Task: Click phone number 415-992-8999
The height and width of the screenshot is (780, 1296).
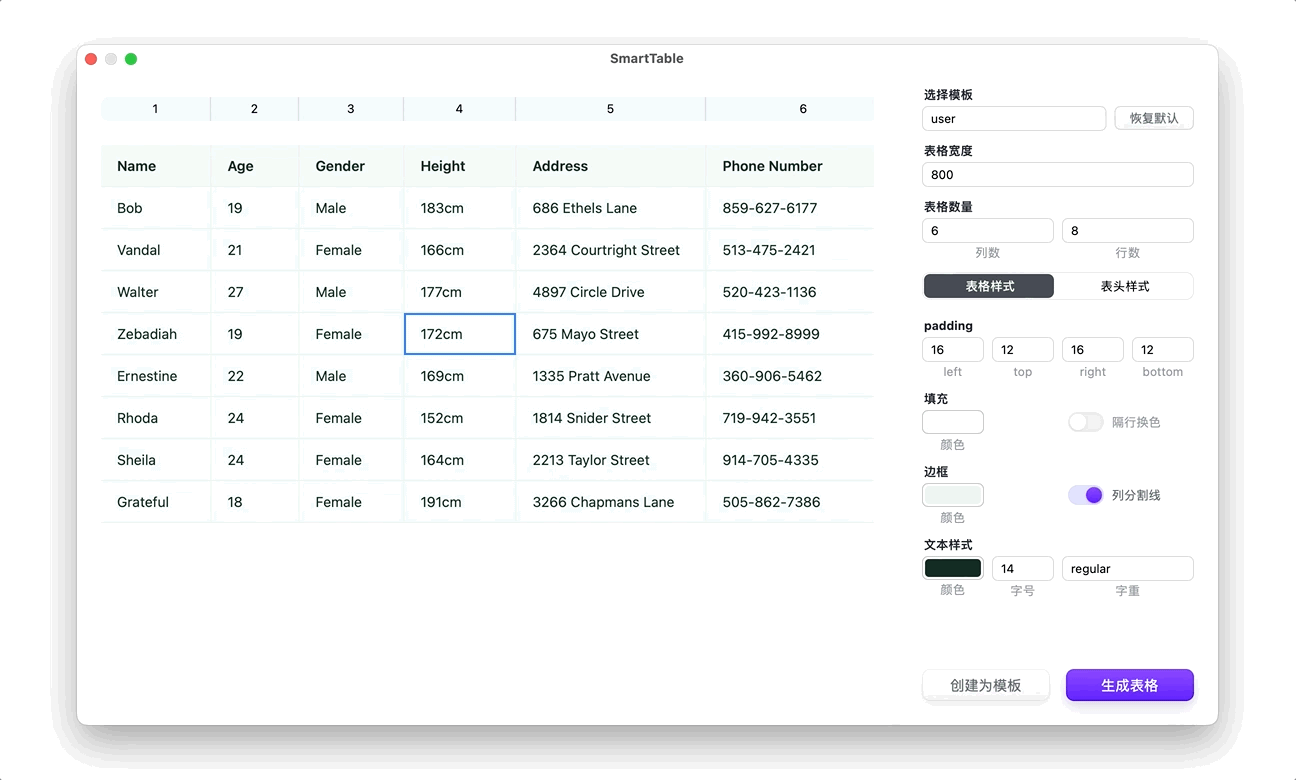Action: coord(790,334)
